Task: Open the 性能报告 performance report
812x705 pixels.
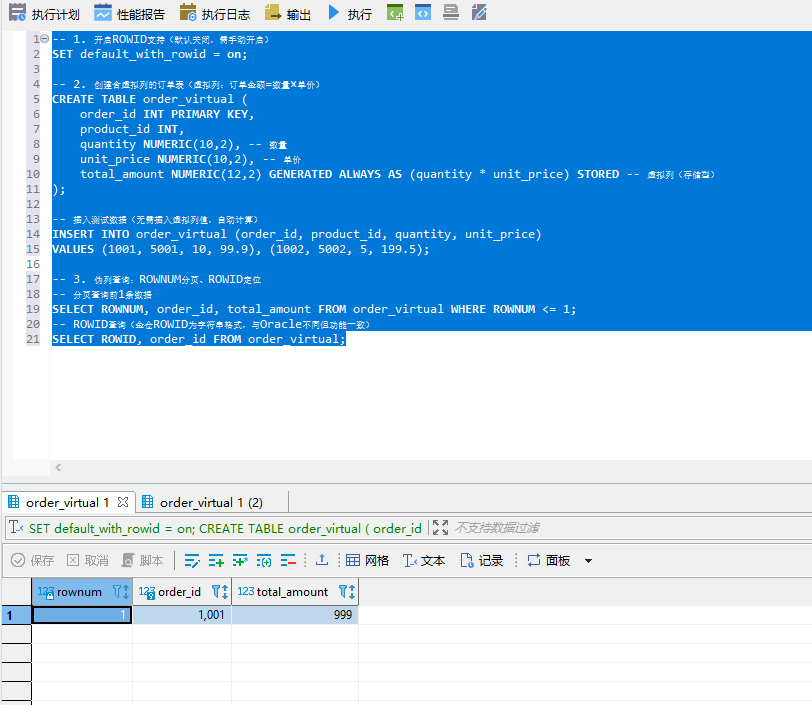Action: coord(130,13)
